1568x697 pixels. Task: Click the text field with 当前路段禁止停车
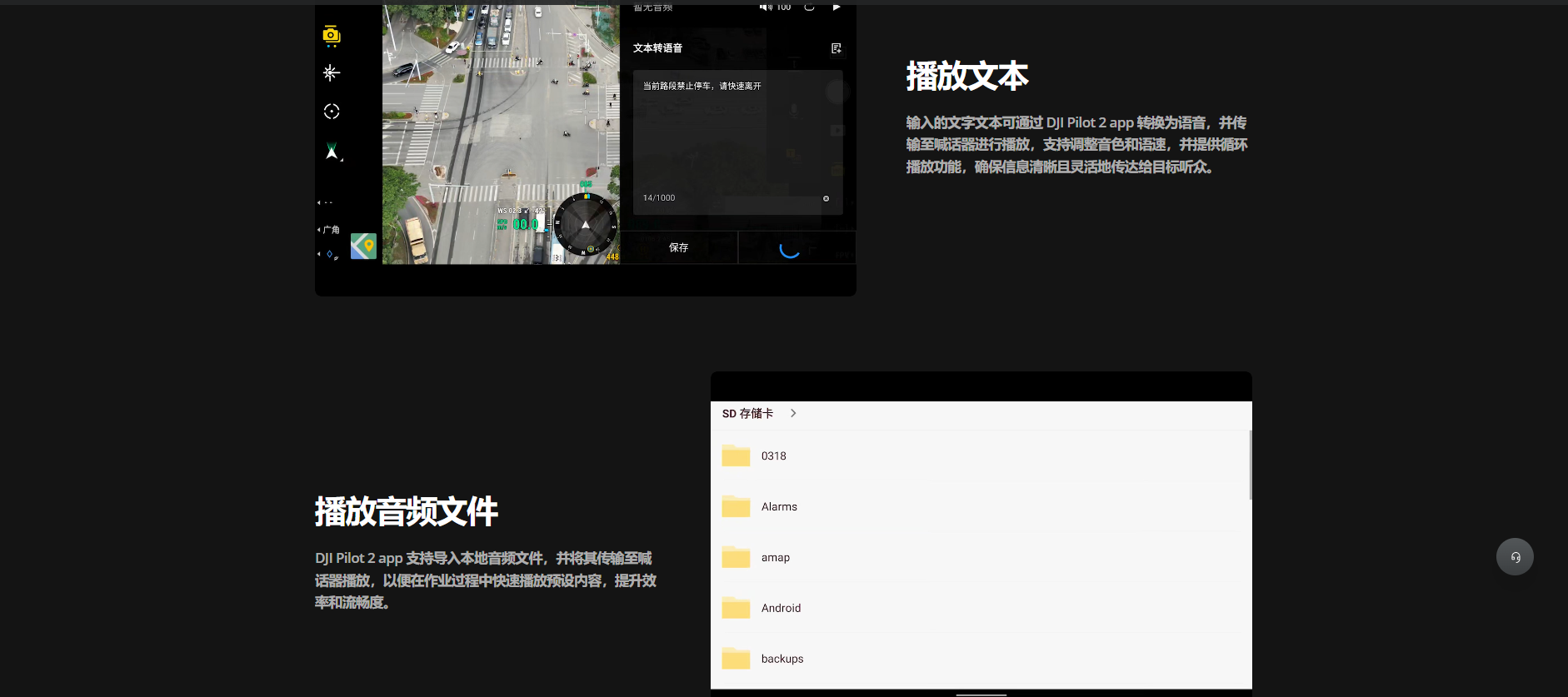(x=737, y=133)
